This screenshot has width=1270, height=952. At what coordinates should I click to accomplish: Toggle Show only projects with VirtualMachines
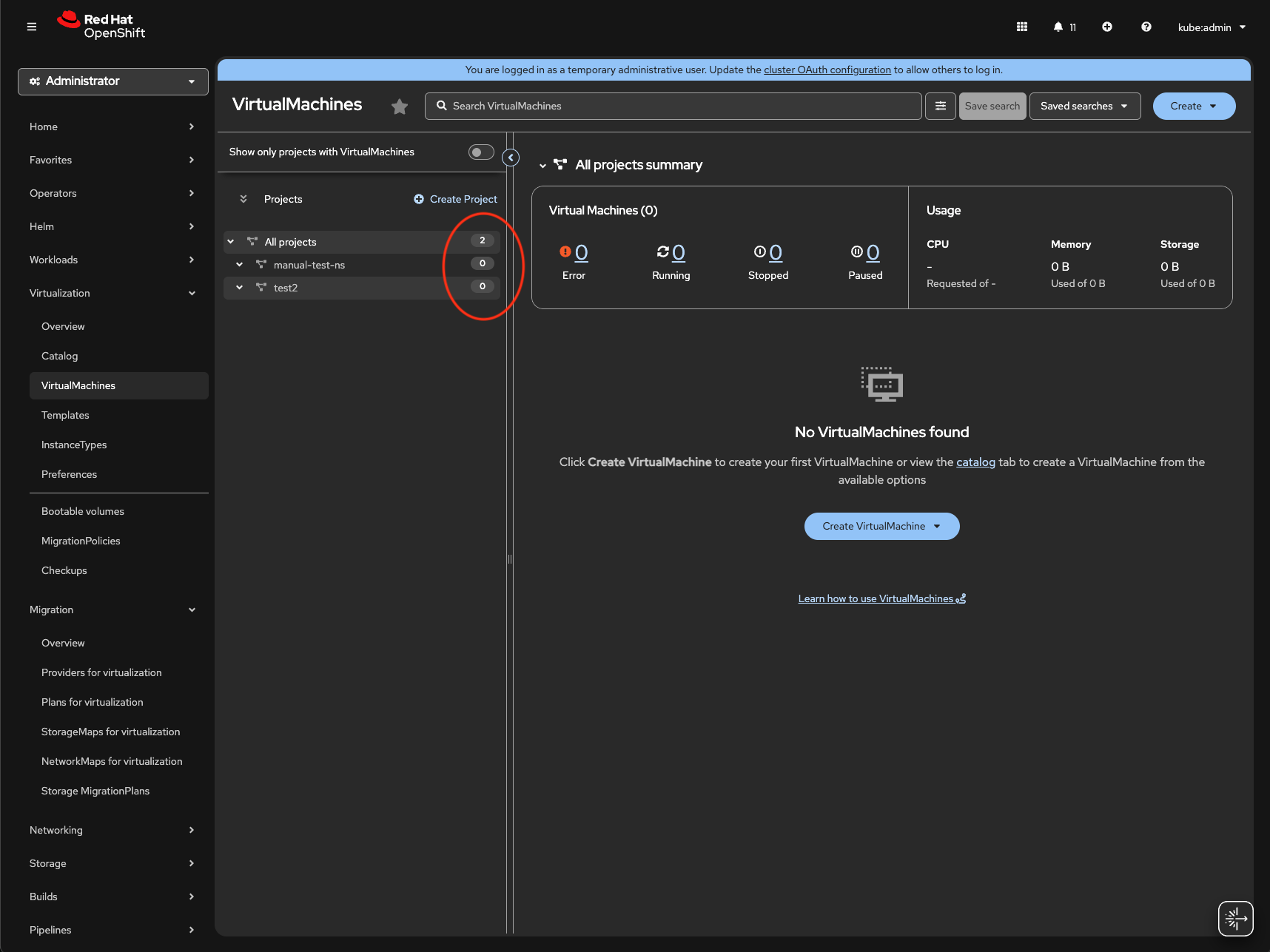click(x=481, y=152)
